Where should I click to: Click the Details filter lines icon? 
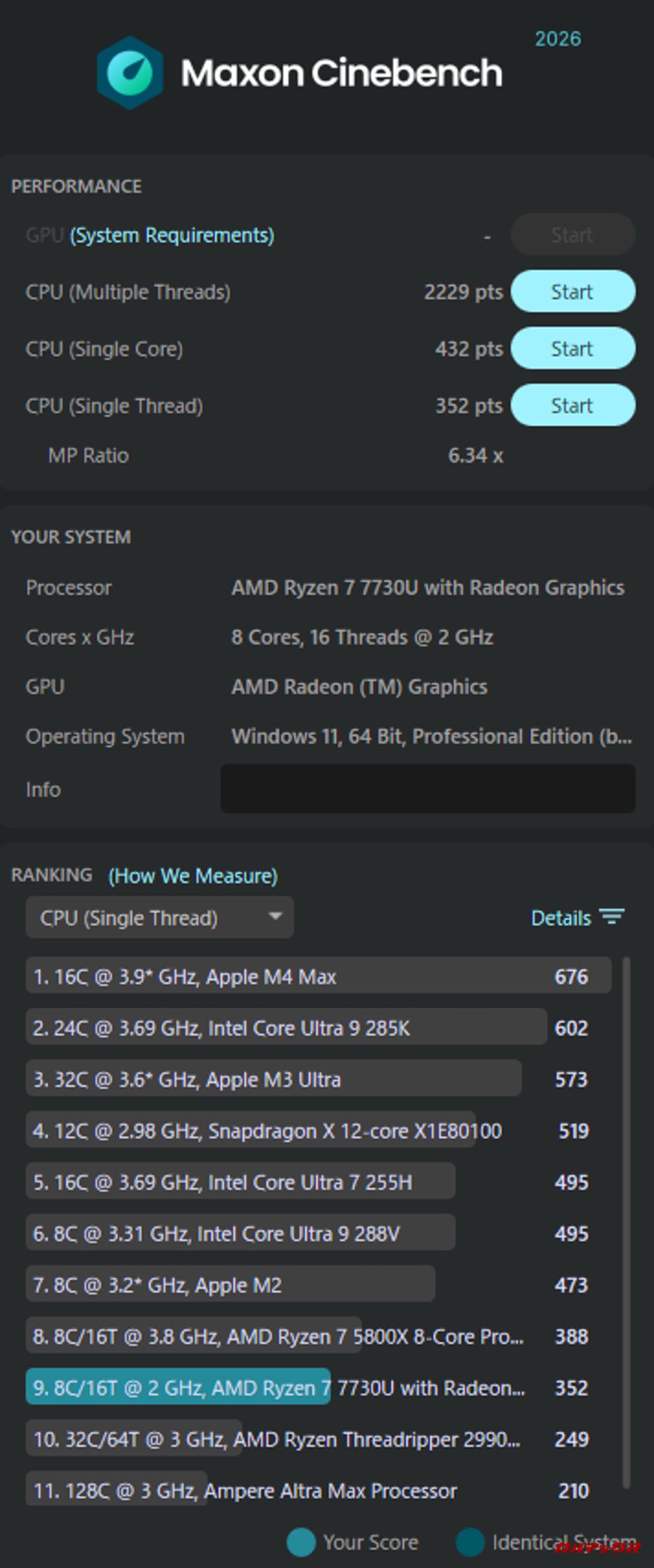tap(612, 916)
